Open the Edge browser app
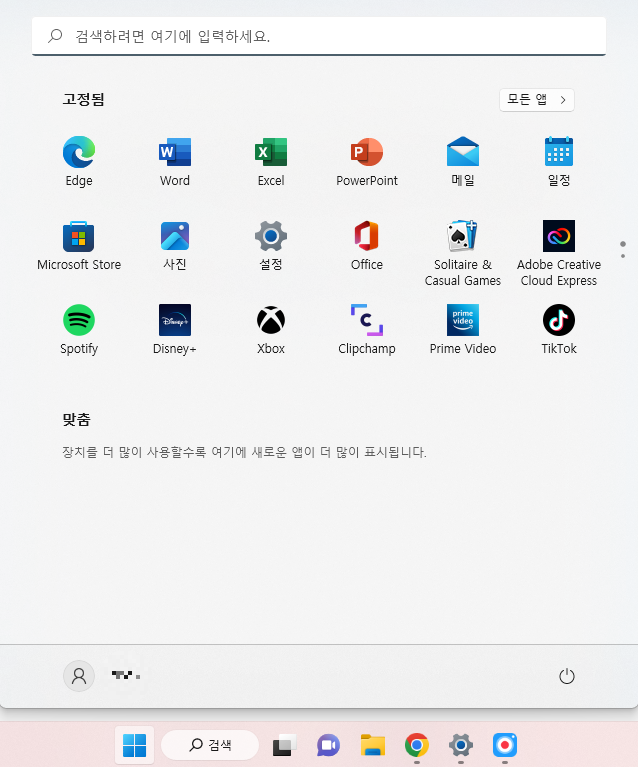Screen dimensions: 638x767 tap(79, 162)
